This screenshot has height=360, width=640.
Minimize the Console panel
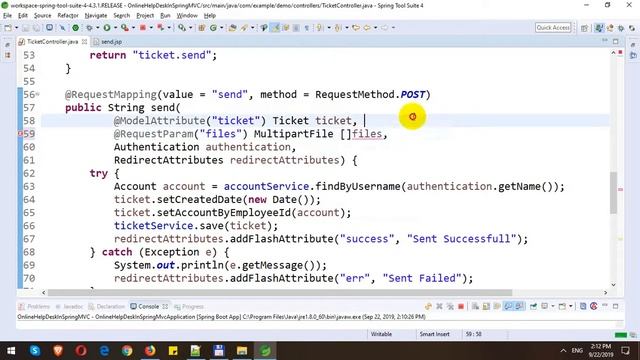pyautogui.click(x=605, y=306)
